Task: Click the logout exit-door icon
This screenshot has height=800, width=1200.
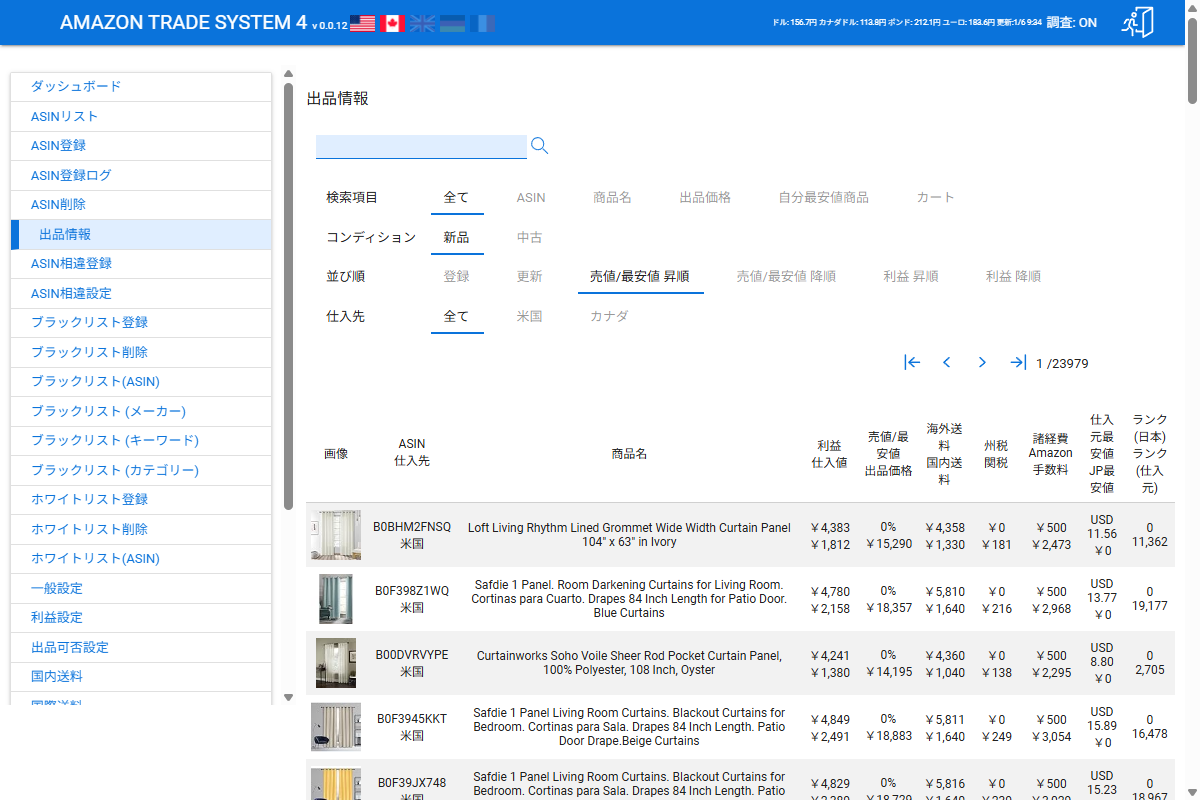Action: tap(1137, 22)
